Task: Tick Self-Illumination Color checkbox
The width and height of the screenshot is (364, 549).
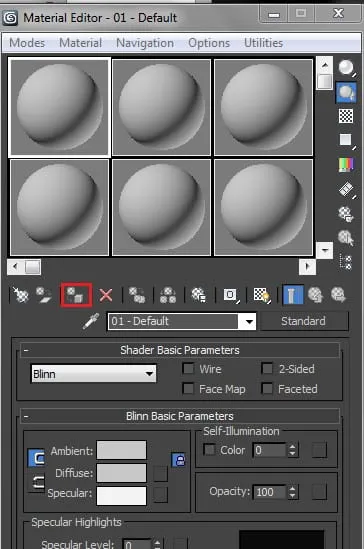Action: coord(209,450)
